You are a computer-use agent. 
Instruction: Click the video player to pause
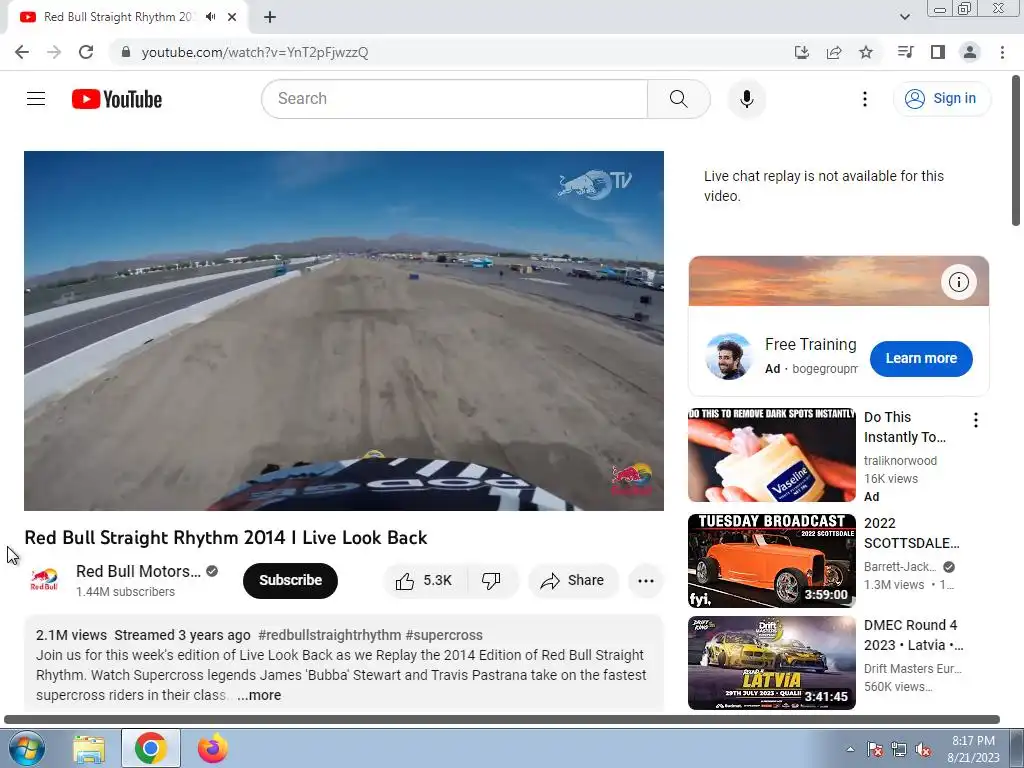(x=344, y=330)
